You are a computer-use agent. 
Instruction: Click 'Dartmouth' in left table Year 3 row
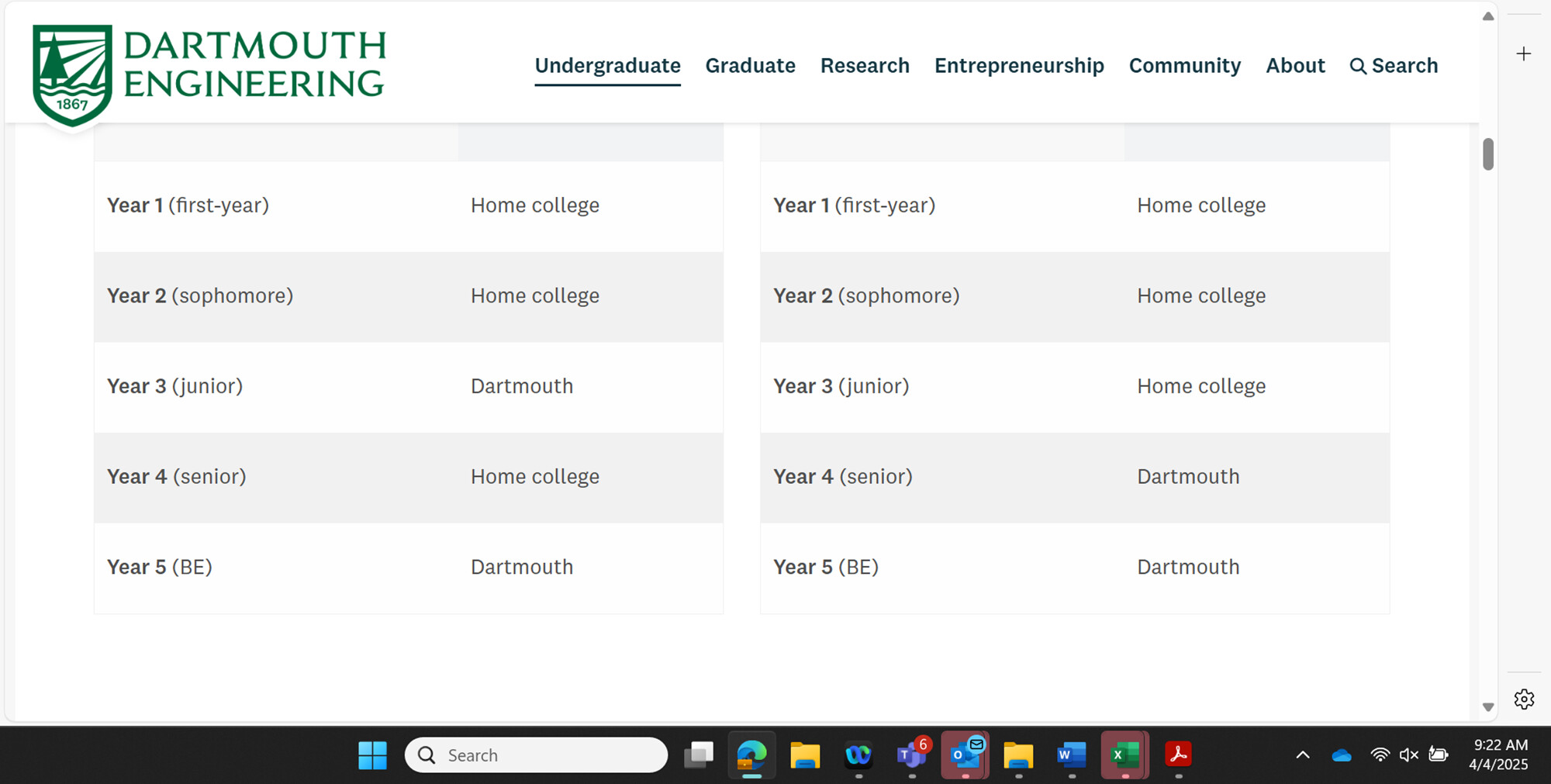coord(522,386)
